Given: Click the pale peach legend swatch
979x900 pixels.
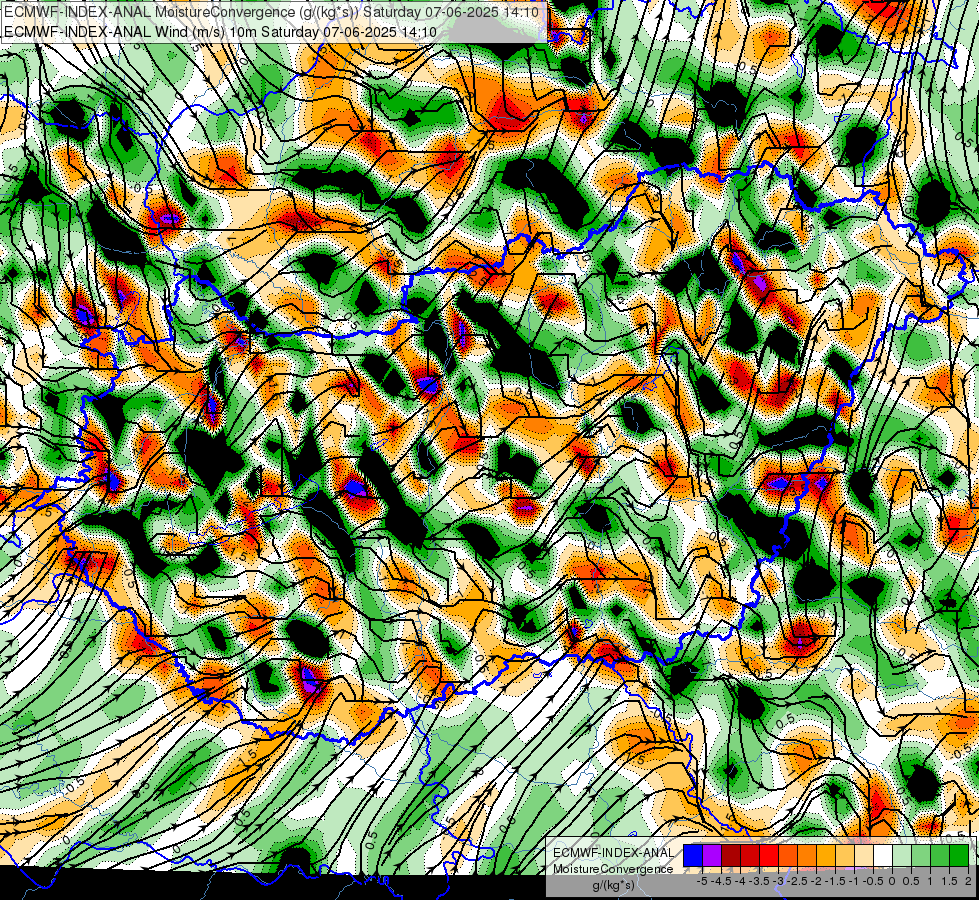Looking at the screenshot, I should pos(864,855).
